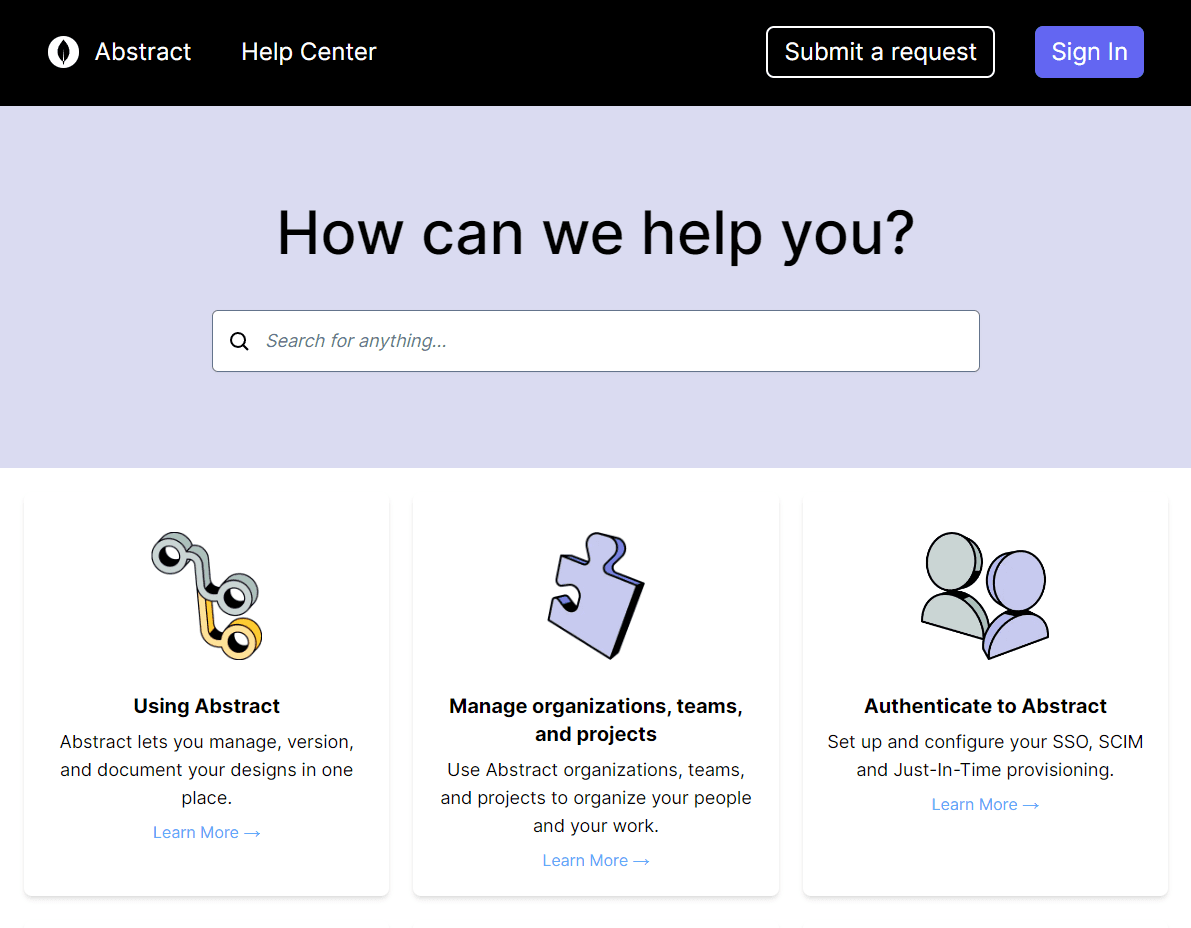The height and width of the screenshot is (928, 1191).
Task: Click the puzzle piece illustration
Action: pyautogui.click(x=596, y=595)
